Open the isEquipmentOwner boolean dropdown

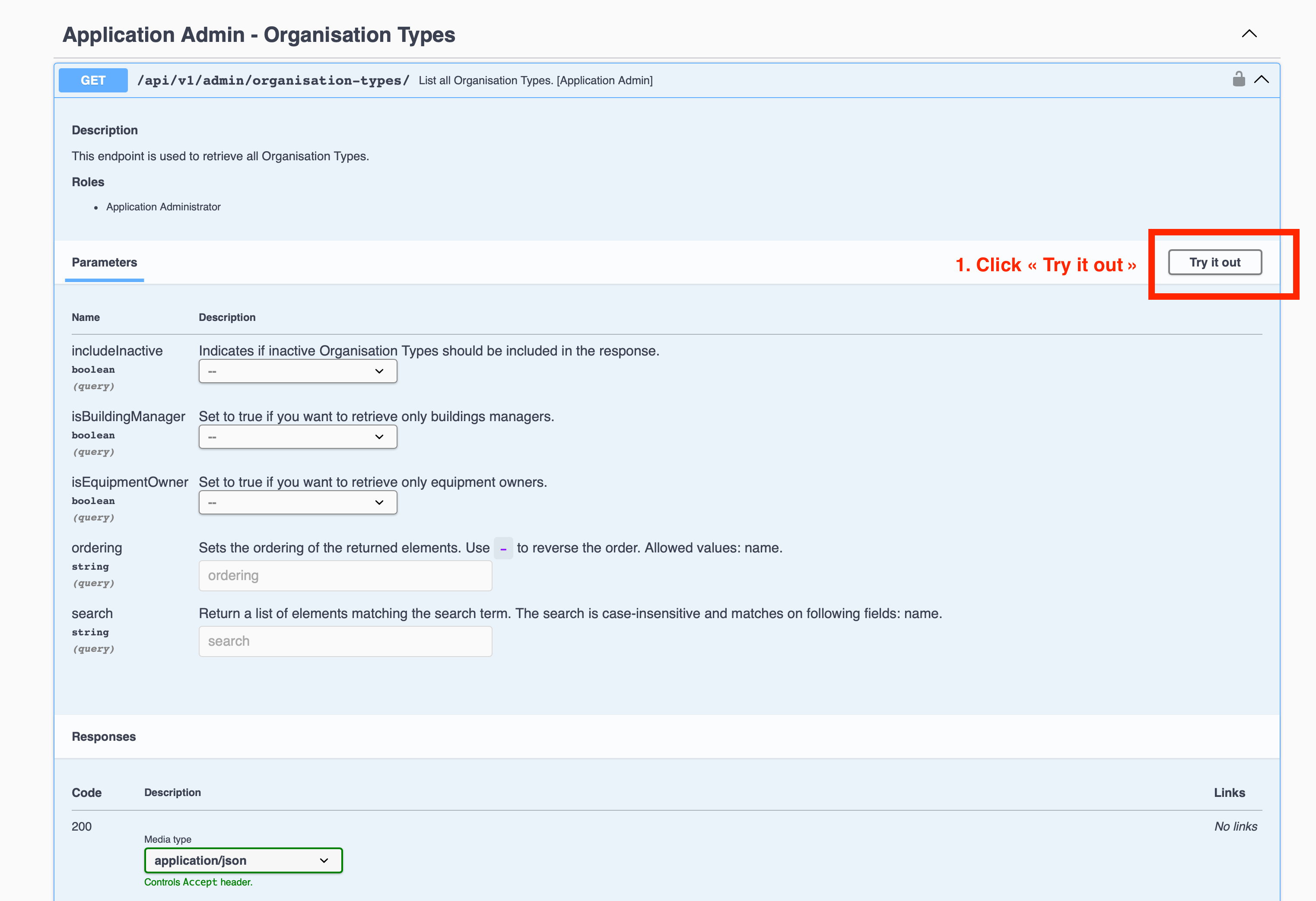coord(297,503)
